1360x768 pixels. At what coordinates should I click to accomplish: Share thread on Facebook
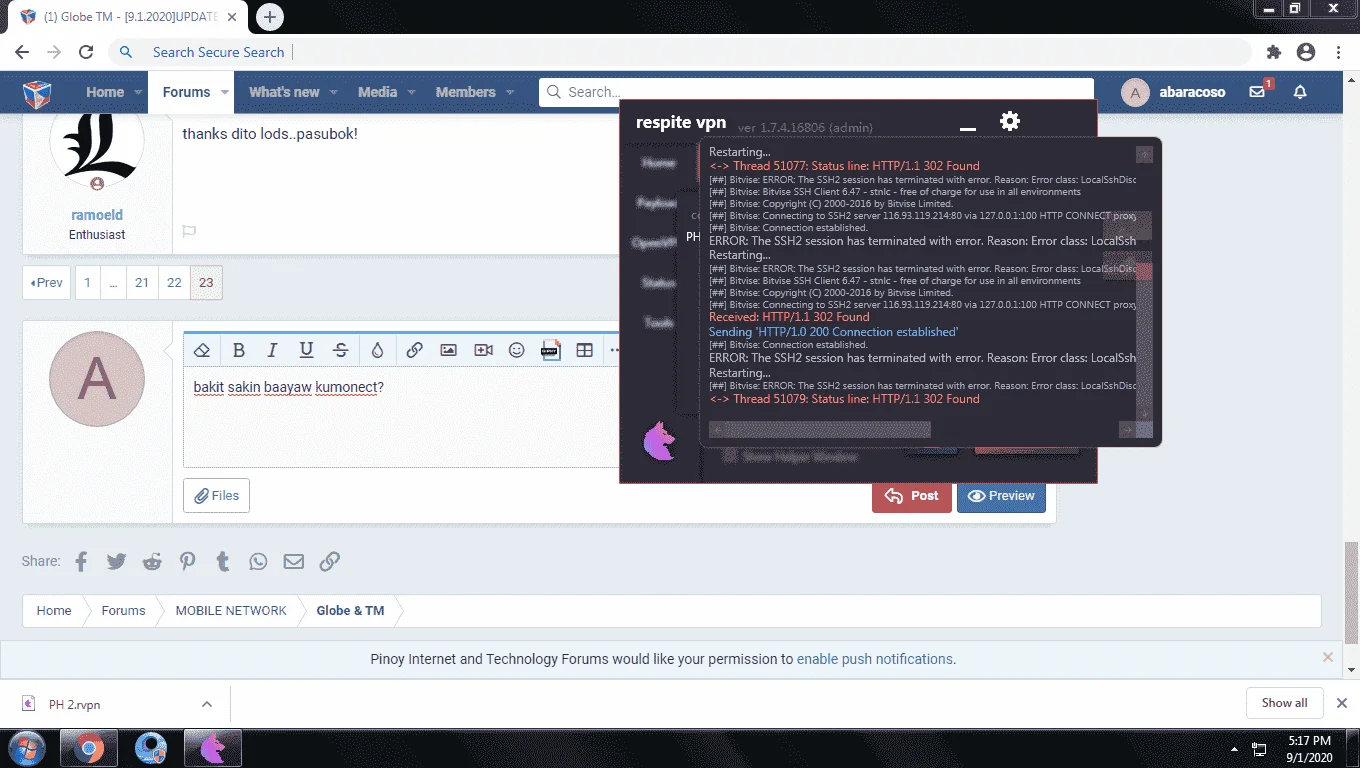point(82,561)
